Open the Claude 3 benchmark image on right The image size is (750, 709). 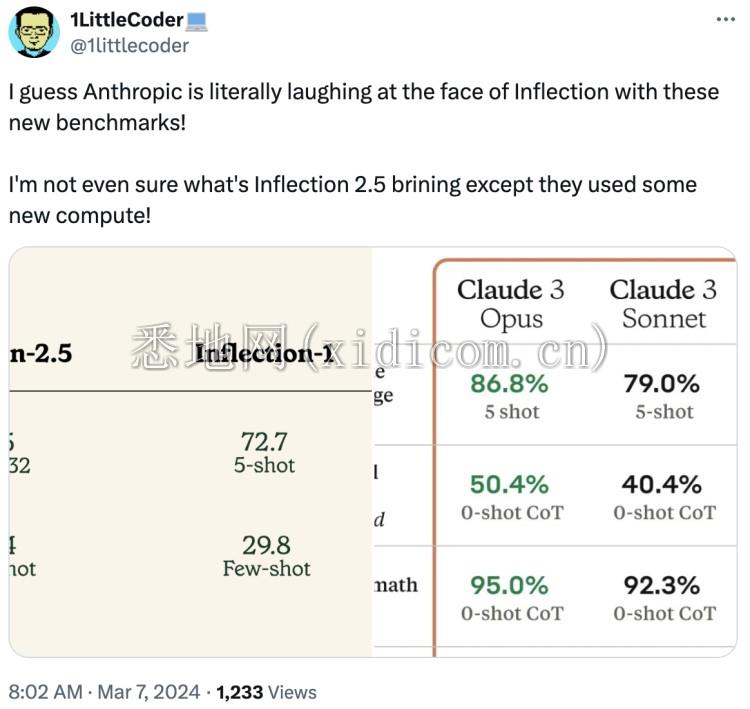click(x=555, y=452)
